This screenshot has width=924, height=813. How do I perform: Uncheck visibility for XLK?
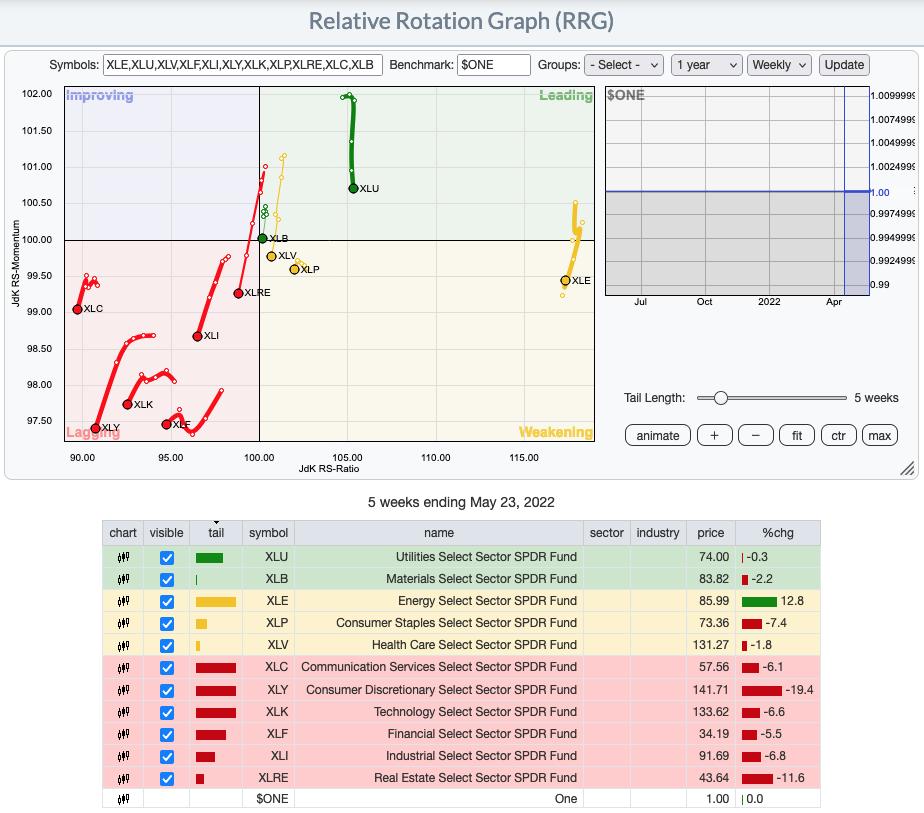(x=167, y=712)
